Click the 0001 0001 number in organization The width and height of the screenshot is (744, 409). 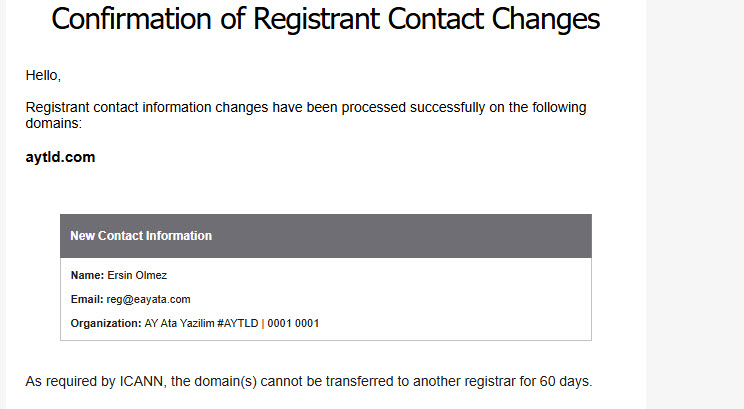(293, 324)
